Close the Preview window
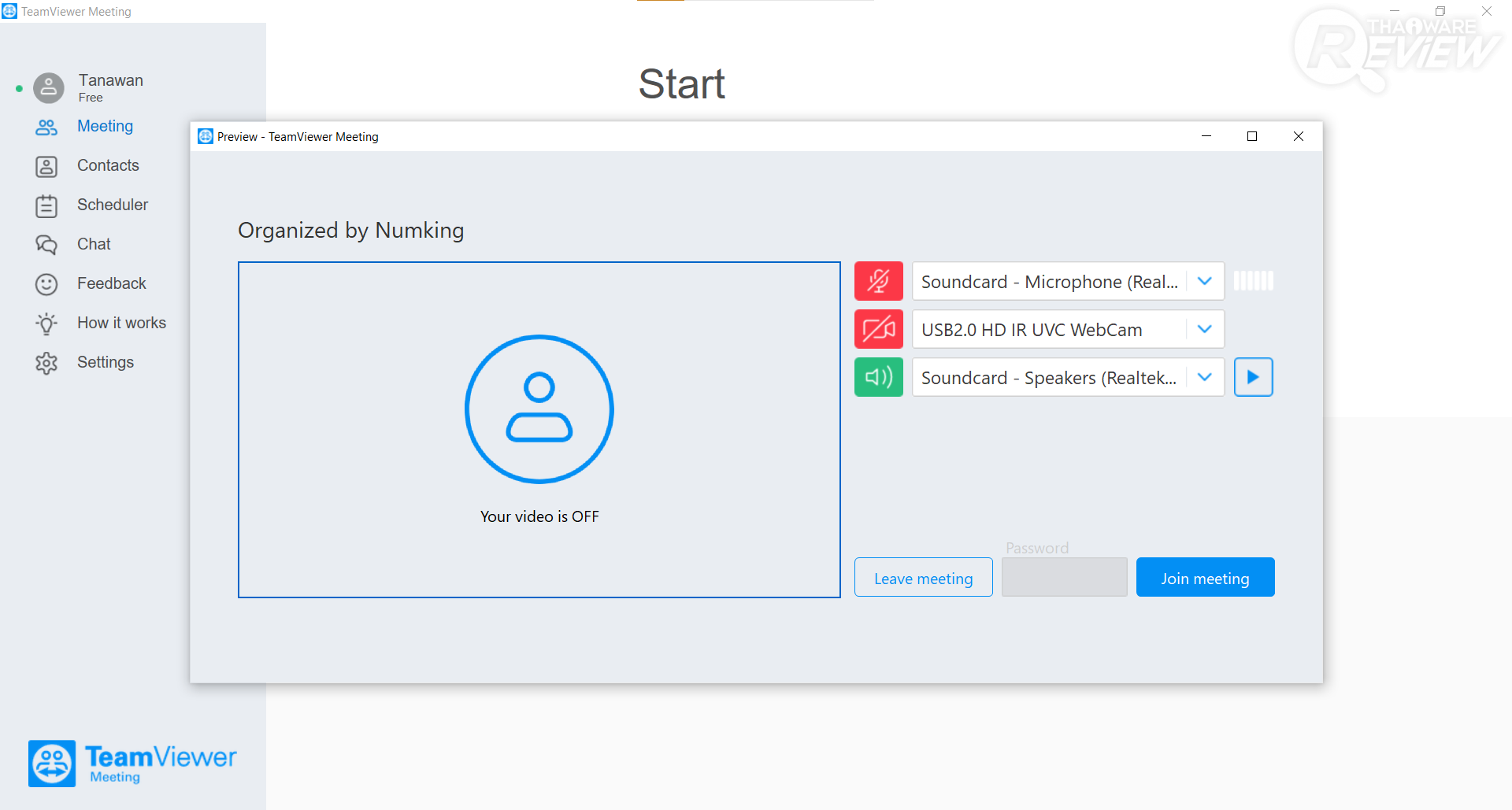Image resolution: width=1512 pixels, height=810 pixels. pos(1299,136)
